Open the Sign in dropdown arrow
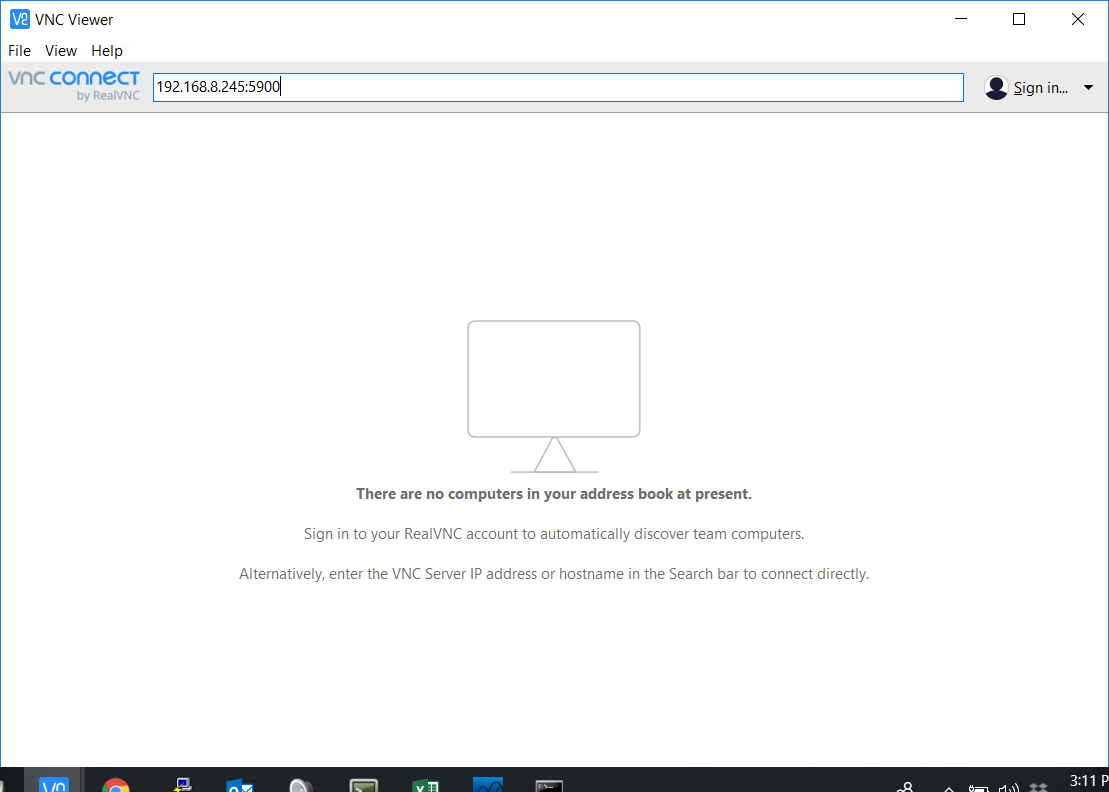The image size is (1109, 792). tap(1088, 88)
